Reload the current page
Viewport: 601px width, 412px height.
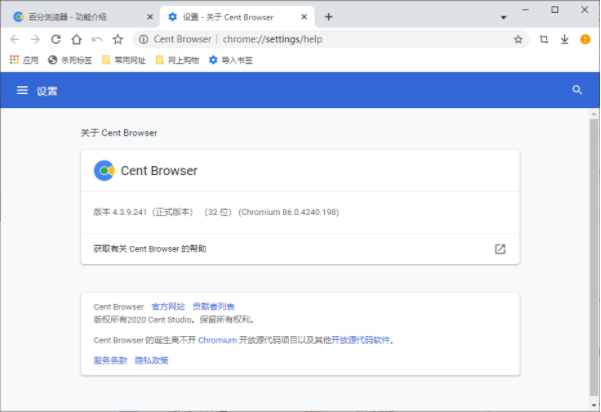point(56,39)
